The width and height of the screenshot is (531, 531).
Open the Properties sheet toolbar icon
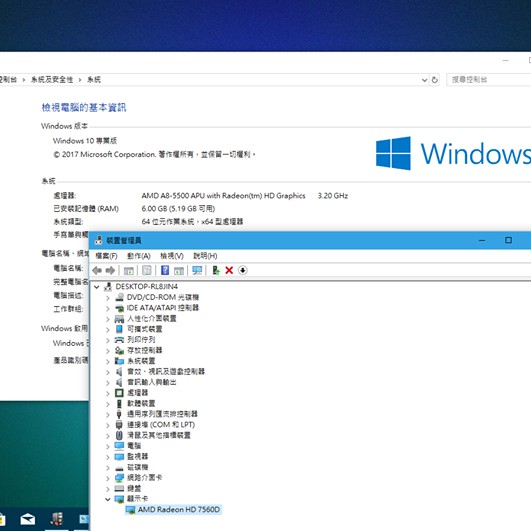147,270
